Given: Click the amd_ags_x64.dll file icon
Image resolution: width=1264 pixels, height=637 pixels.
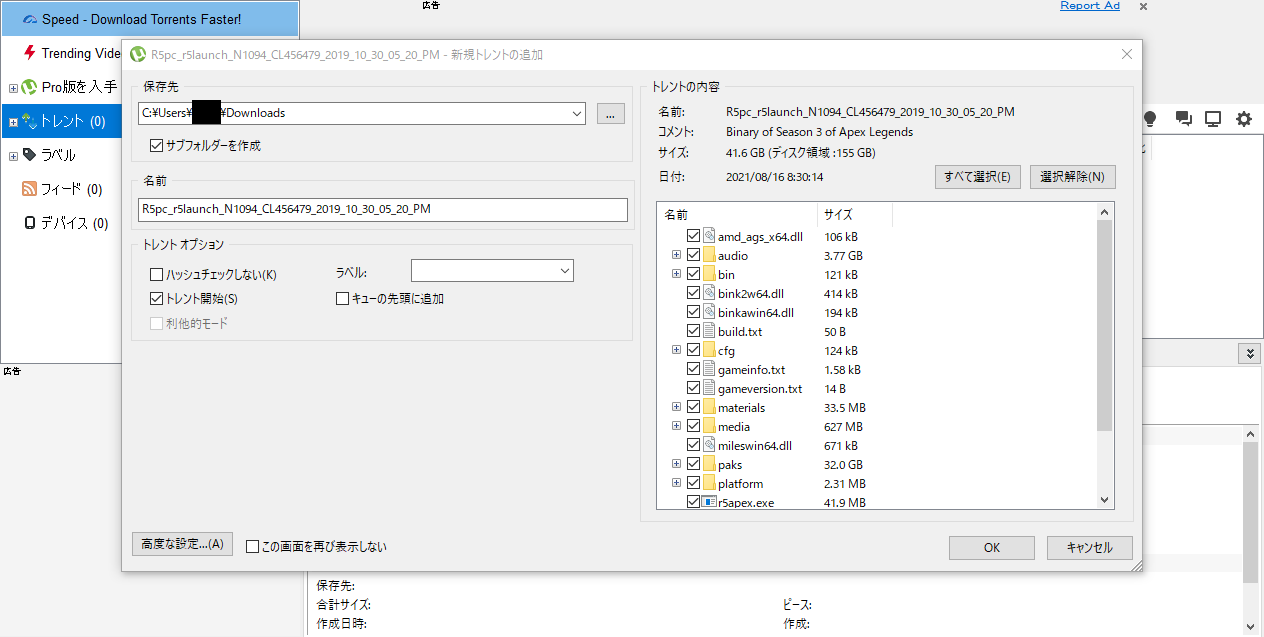Looking at the screenshot, I should point(709,236).
